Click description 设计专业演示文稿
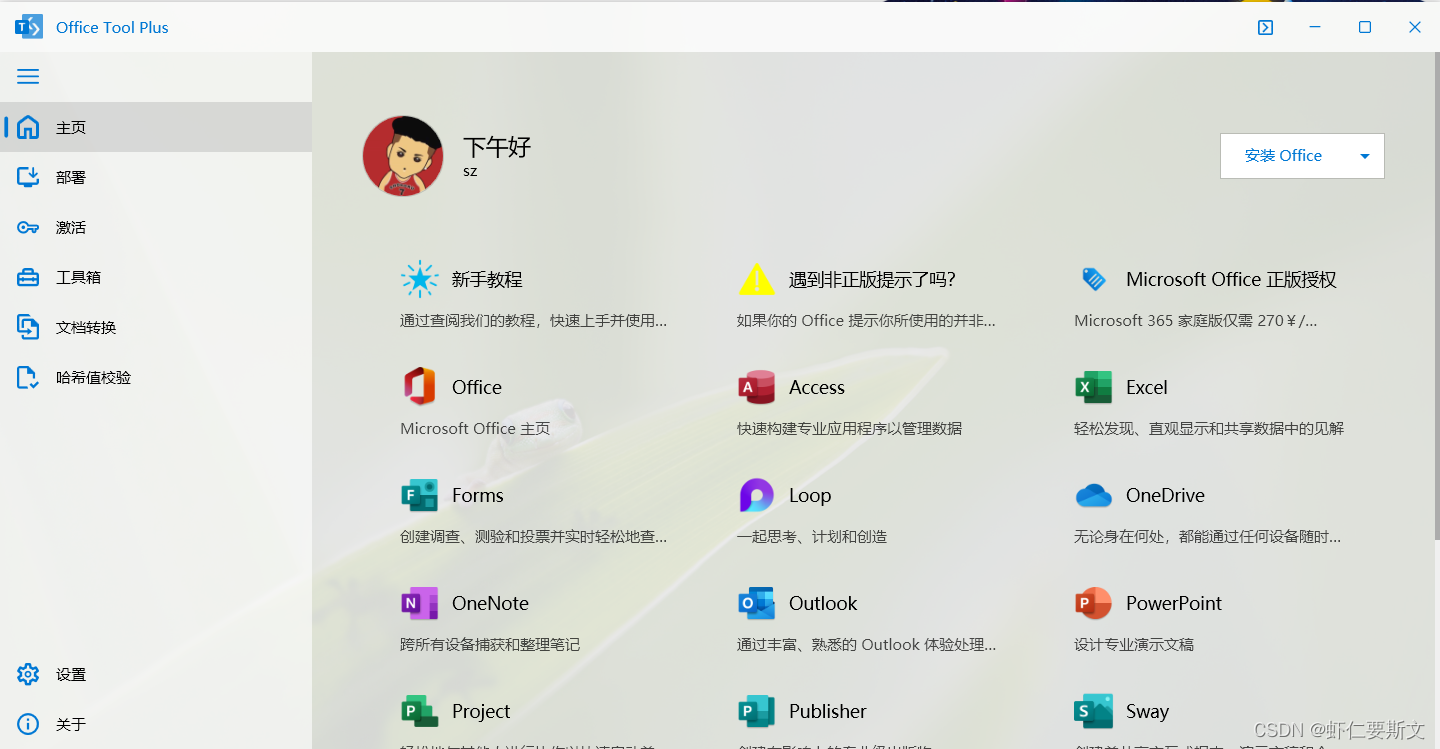 point(1134,644)
